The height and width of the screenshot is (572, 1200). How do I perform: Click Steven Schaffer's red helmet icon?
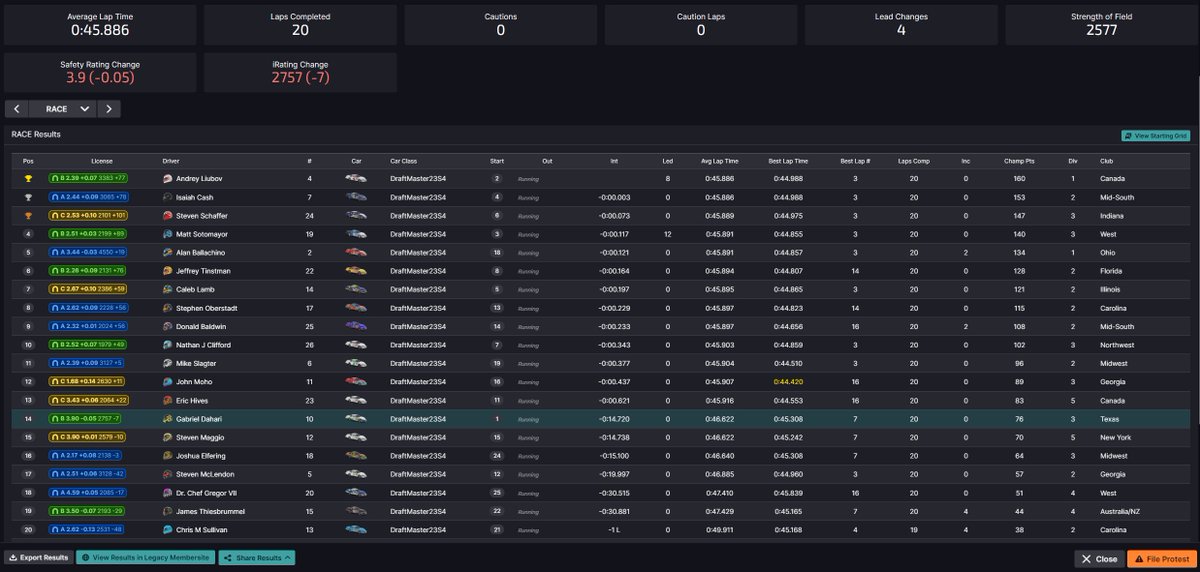pos(168,216)
